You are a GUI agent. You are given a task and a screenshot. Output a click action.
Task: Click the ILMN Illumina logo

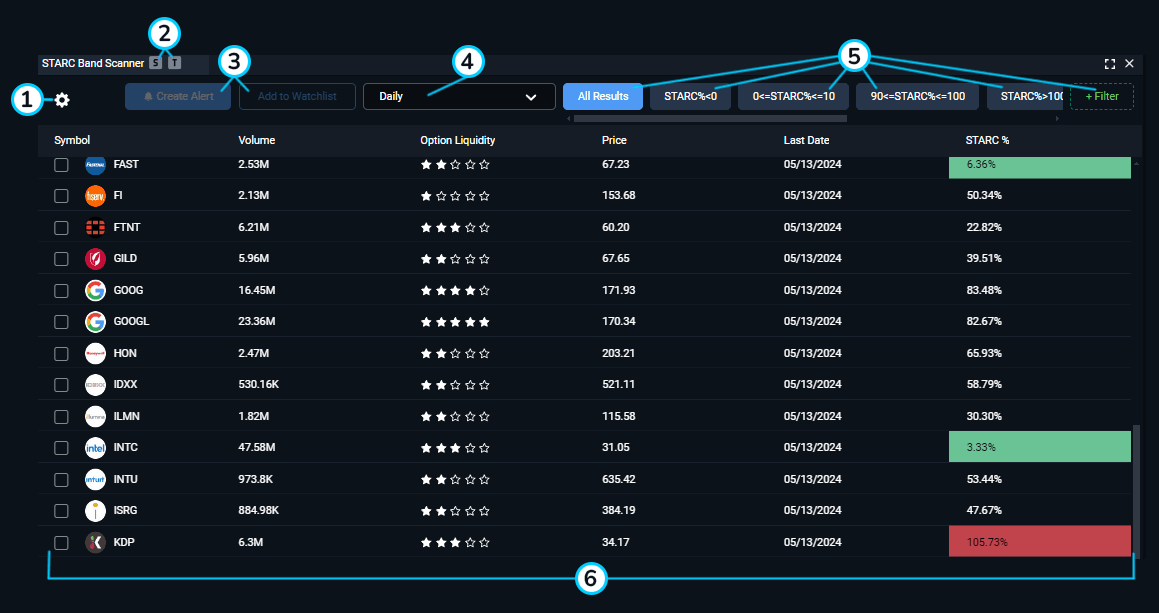[95, 416]
